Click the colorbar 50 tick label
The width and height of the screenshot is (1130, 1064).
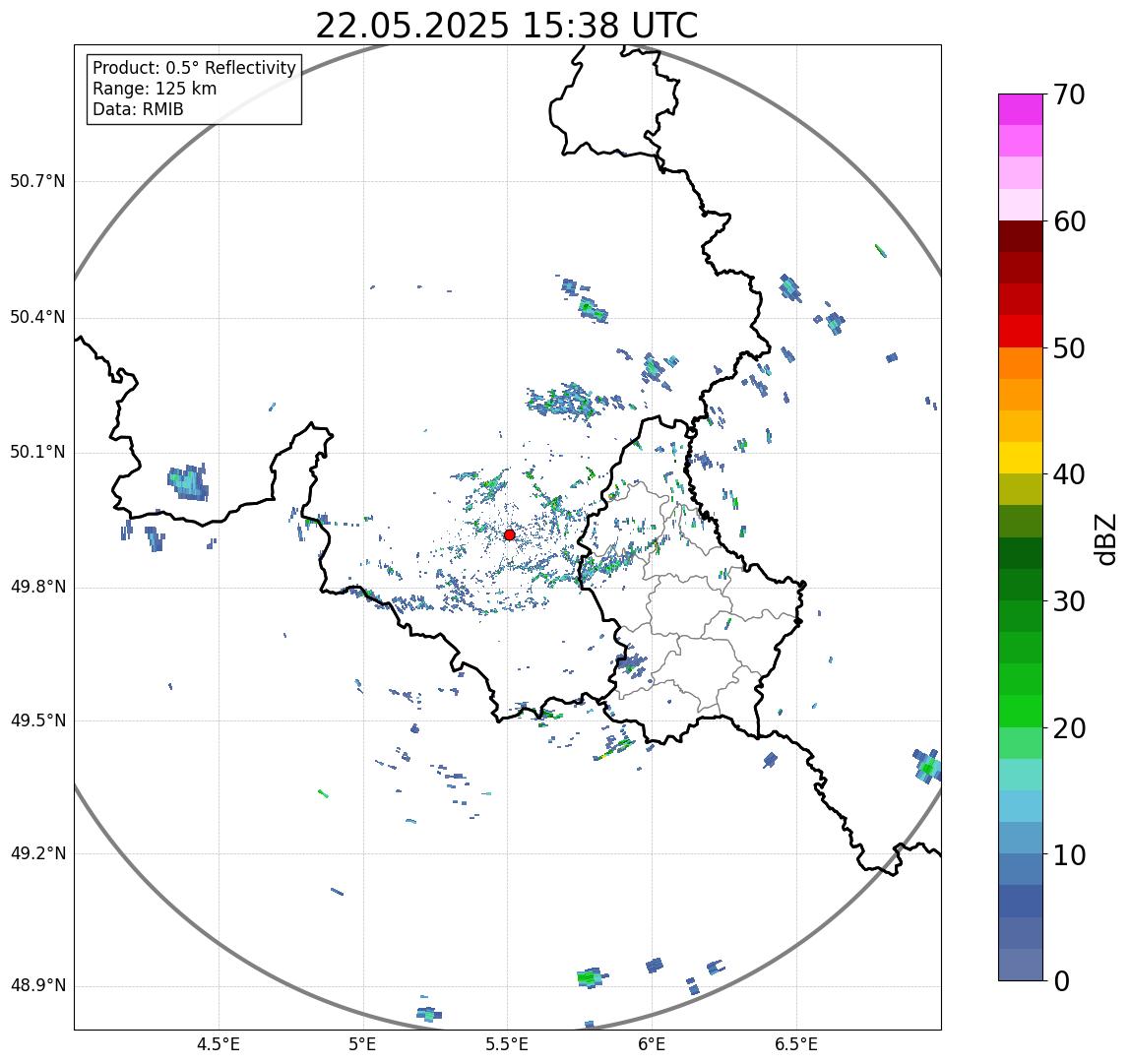pyautogui.click(x=1069, y=348)
